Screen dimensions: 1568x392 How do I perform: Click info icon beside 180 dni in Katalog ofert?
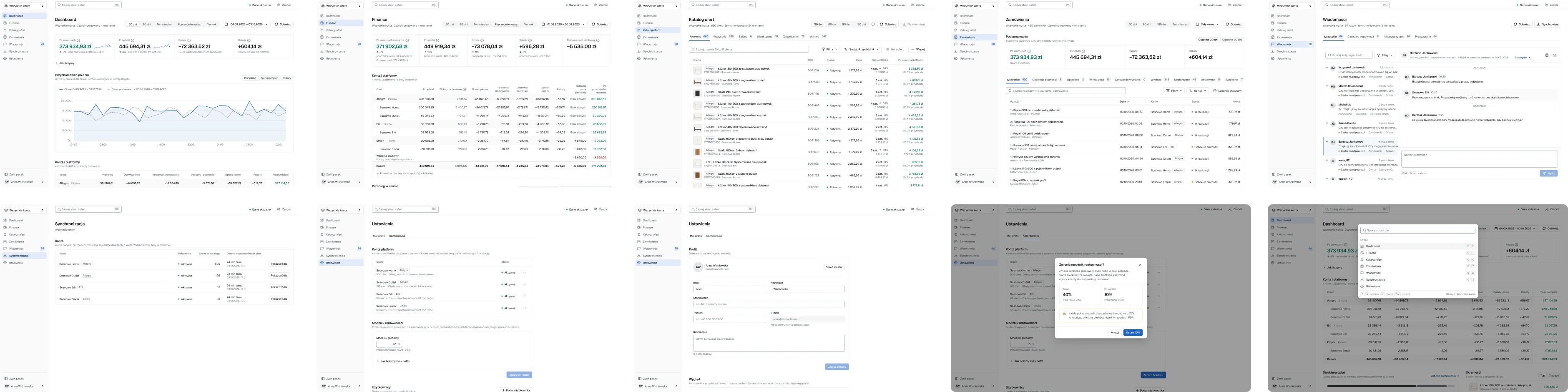pyautogui.click(x=873, y=24)
